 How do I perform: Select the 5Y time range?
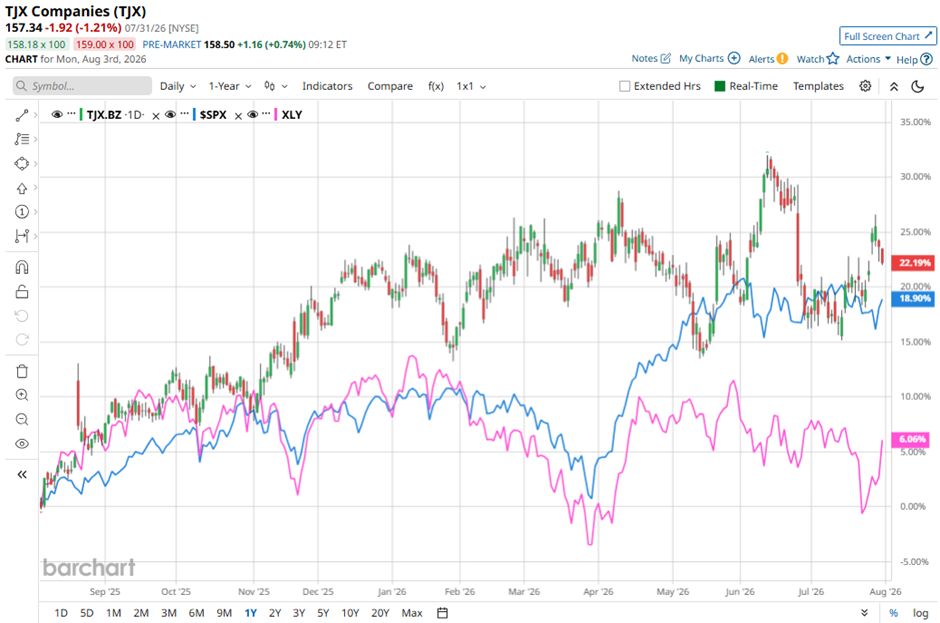point(323,613)
